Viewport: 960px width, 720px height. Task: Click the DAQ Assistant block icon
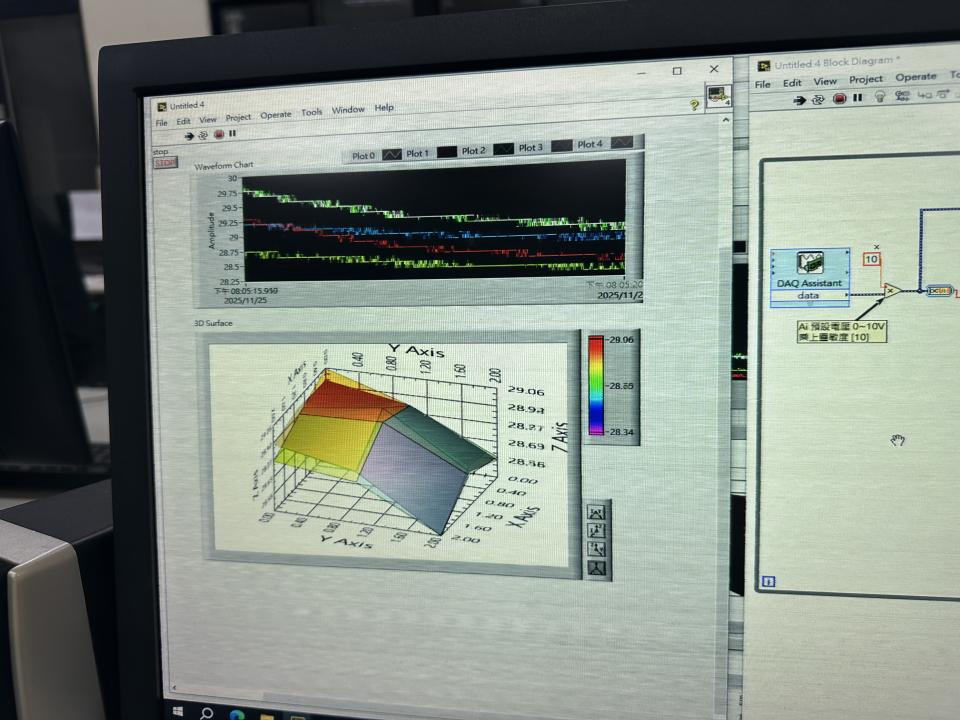[x=810, y=263]
